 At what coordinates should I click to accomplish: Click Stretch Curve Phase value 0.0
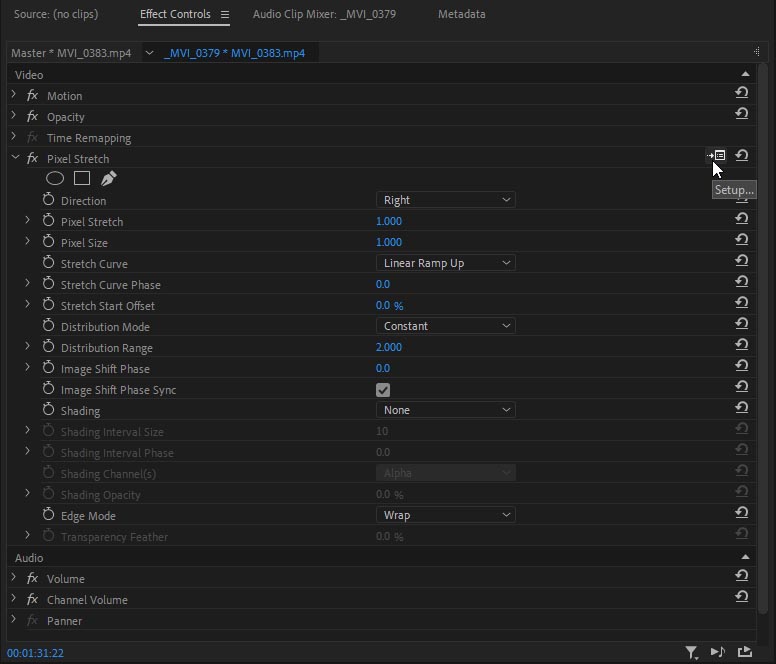[383, 284]
